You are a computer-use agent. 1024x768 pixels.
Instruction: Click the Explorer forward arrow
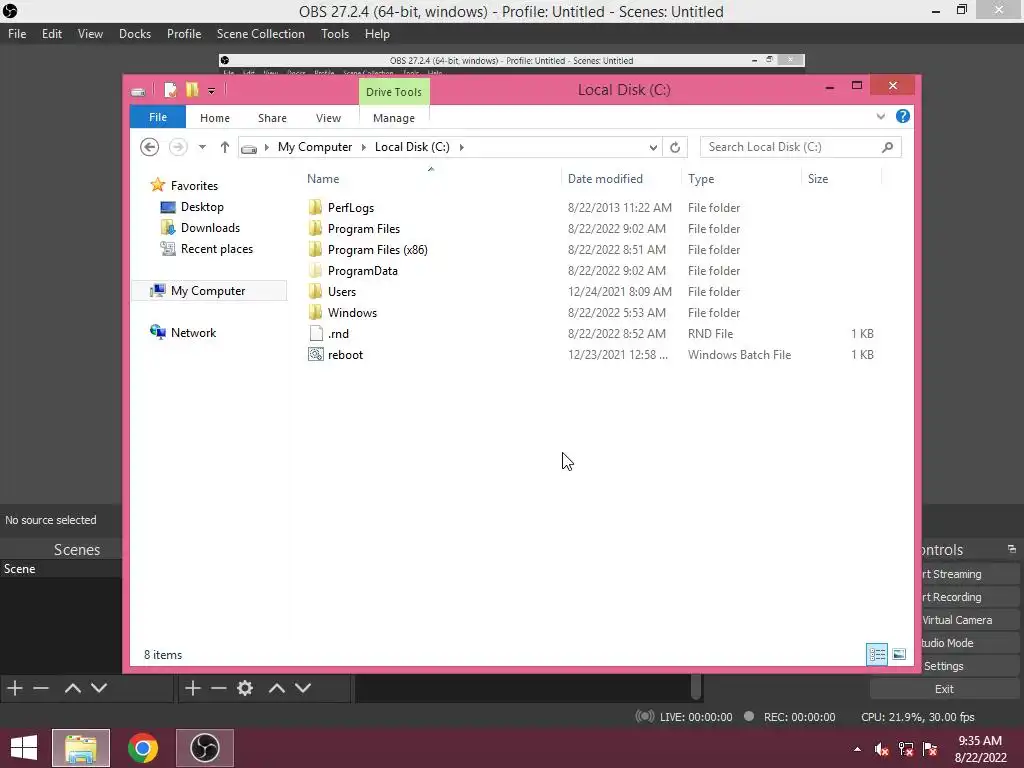point(178,147)
